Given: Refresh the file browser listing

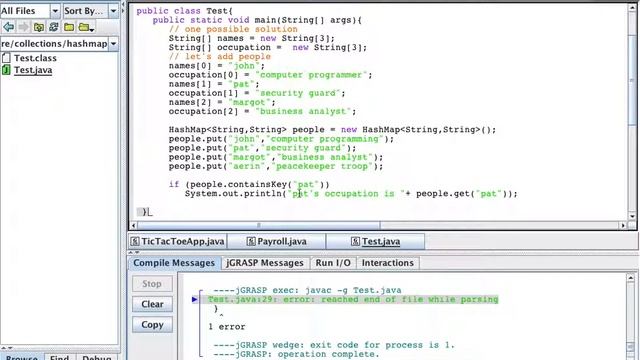Looking at the screenshot, I should click(x=53, y=27).
